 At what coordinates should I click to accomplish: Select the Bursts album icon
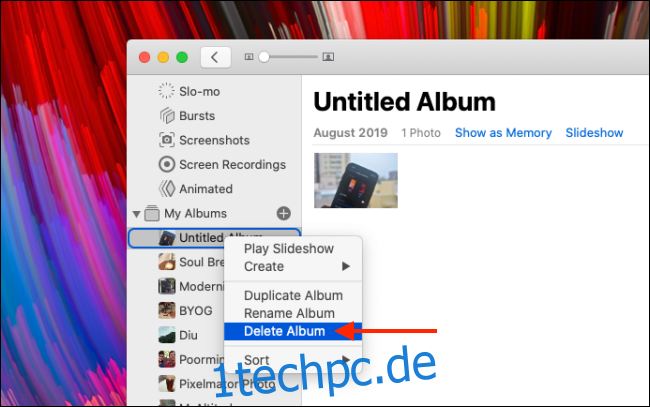click(167, 116)
